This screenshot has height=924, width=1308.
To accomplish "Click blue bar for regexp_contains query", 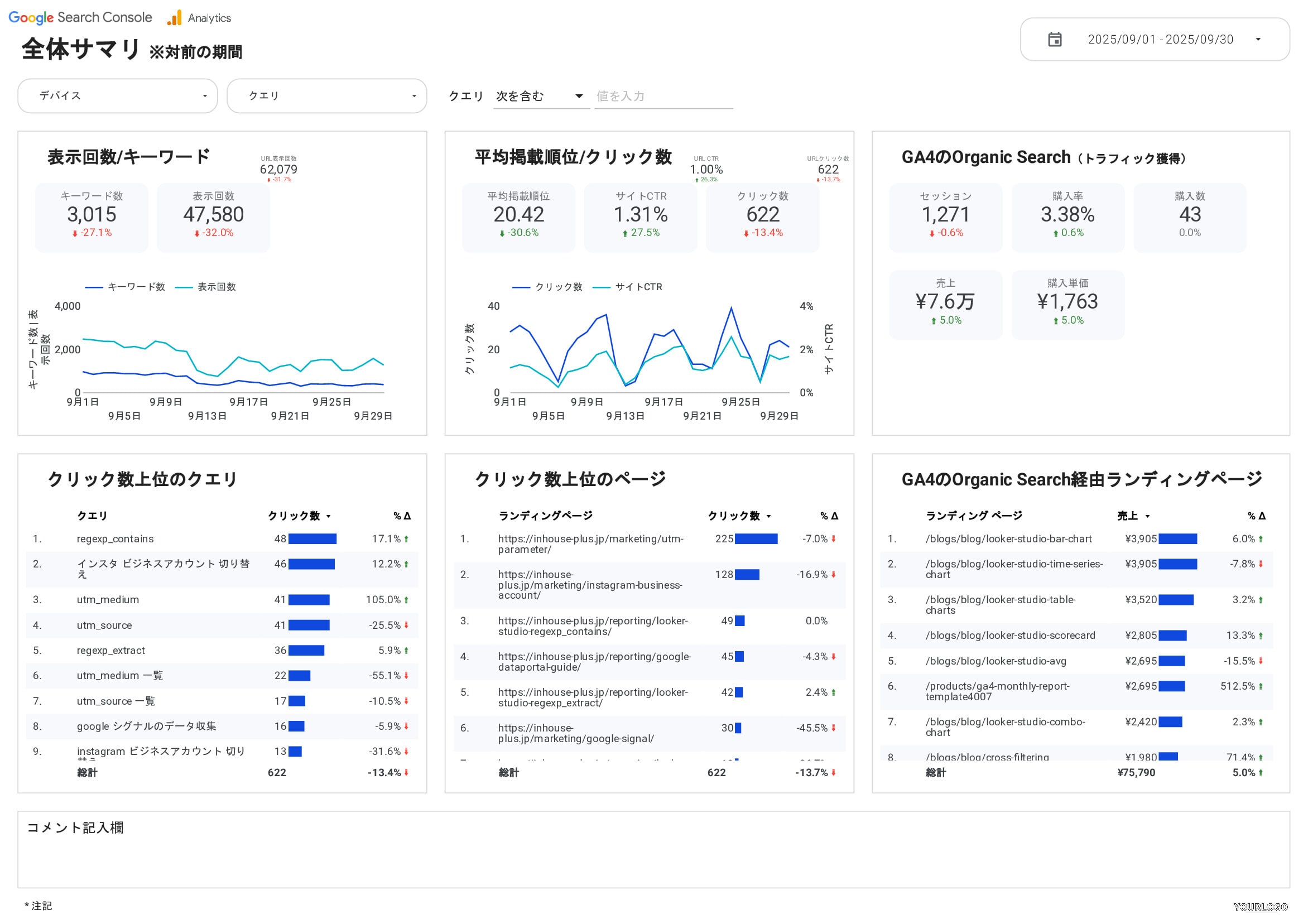I will coord(312,539).
